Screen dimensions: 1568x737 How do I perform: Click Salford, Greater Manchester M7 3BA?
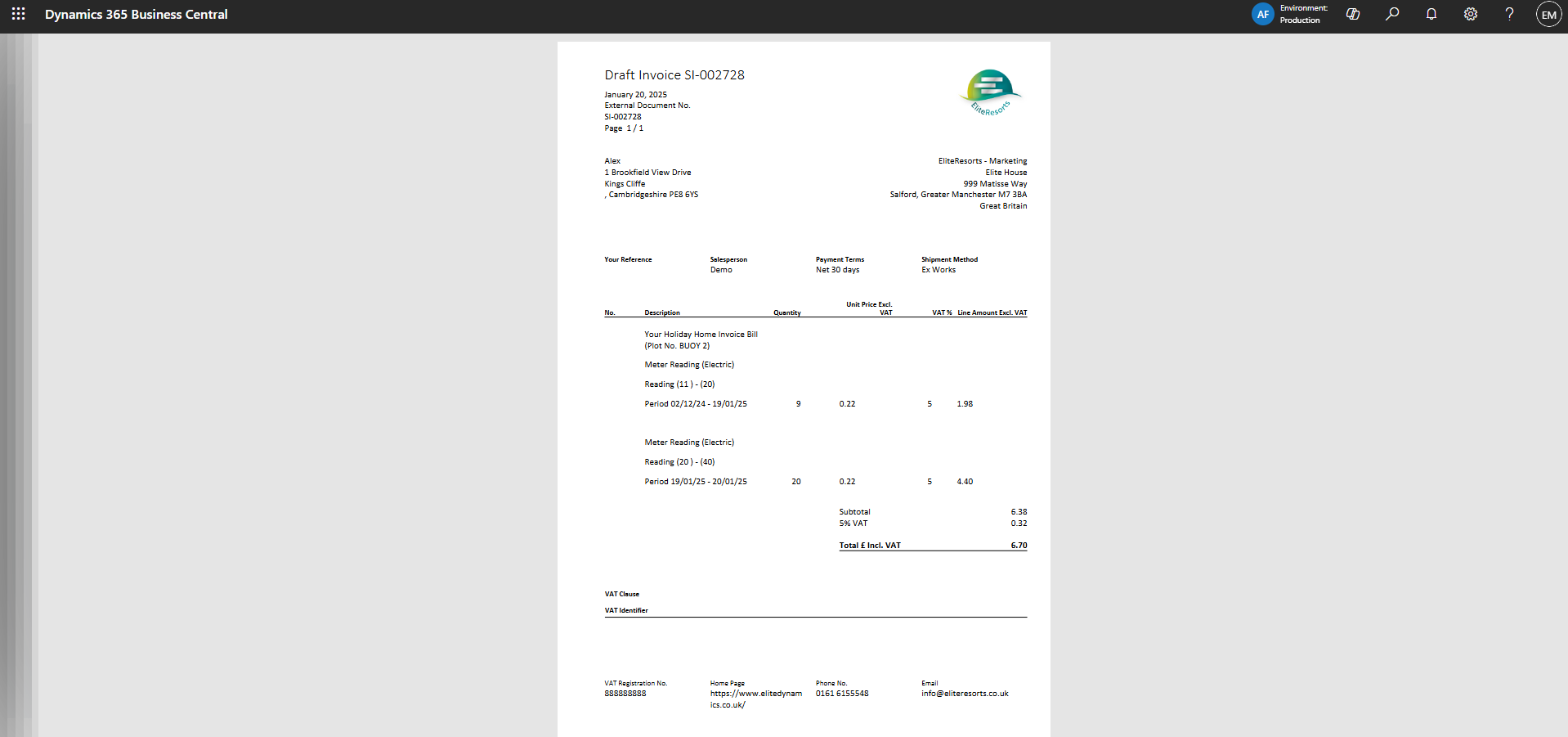point(958,195)
